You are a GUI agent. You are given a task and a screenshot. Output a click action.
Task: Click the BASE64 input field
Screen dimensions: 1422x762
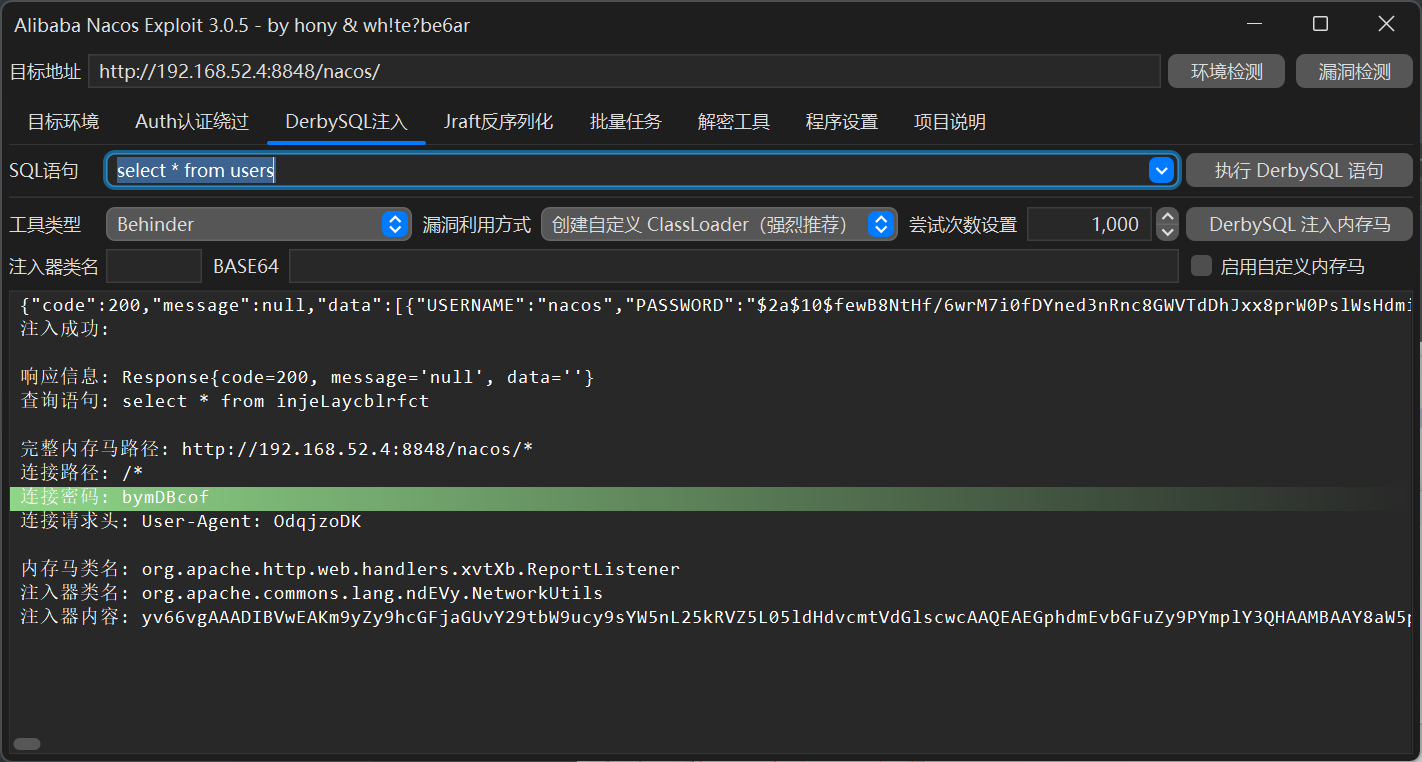tap(734, 266)
